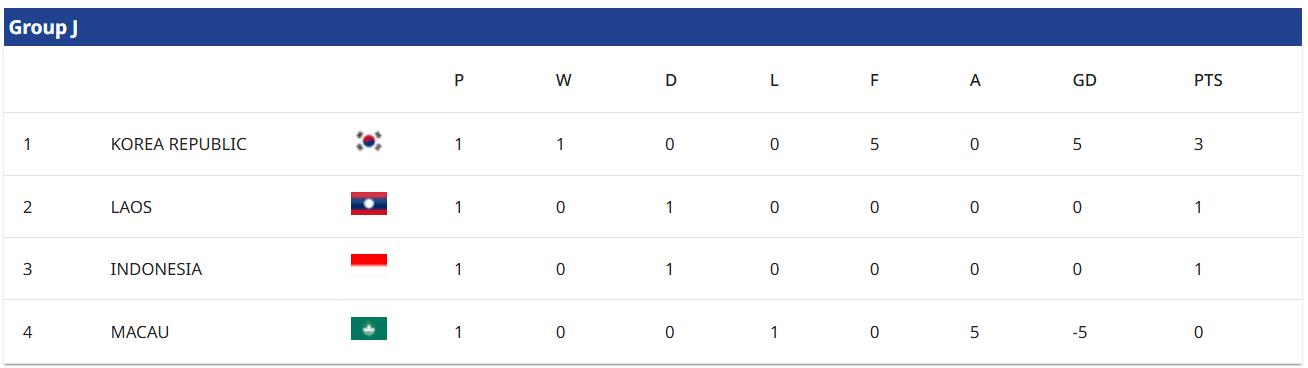This screenshot has height=368, width=1308.
Task: Select rank number 4 in table
Action: [28, 332]
